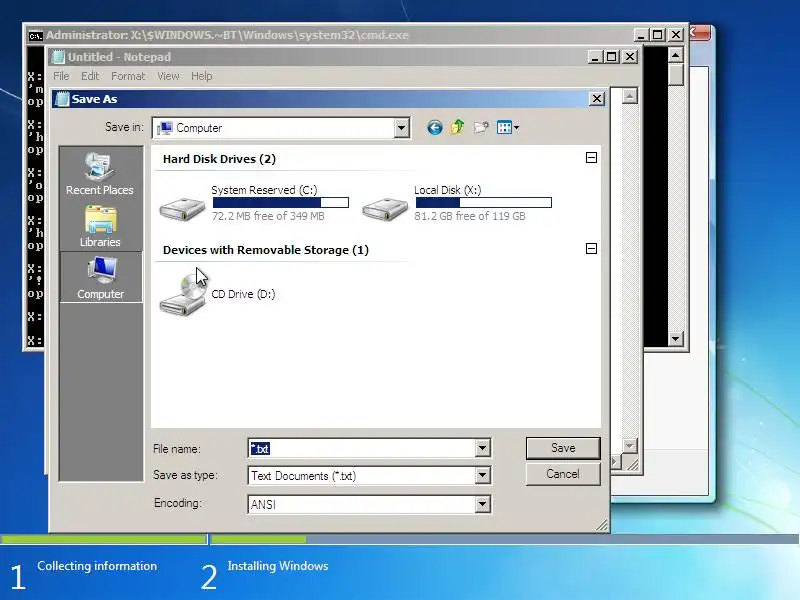
Task: Collapse Devices with Removable Storage group
Action: point(591,248)
